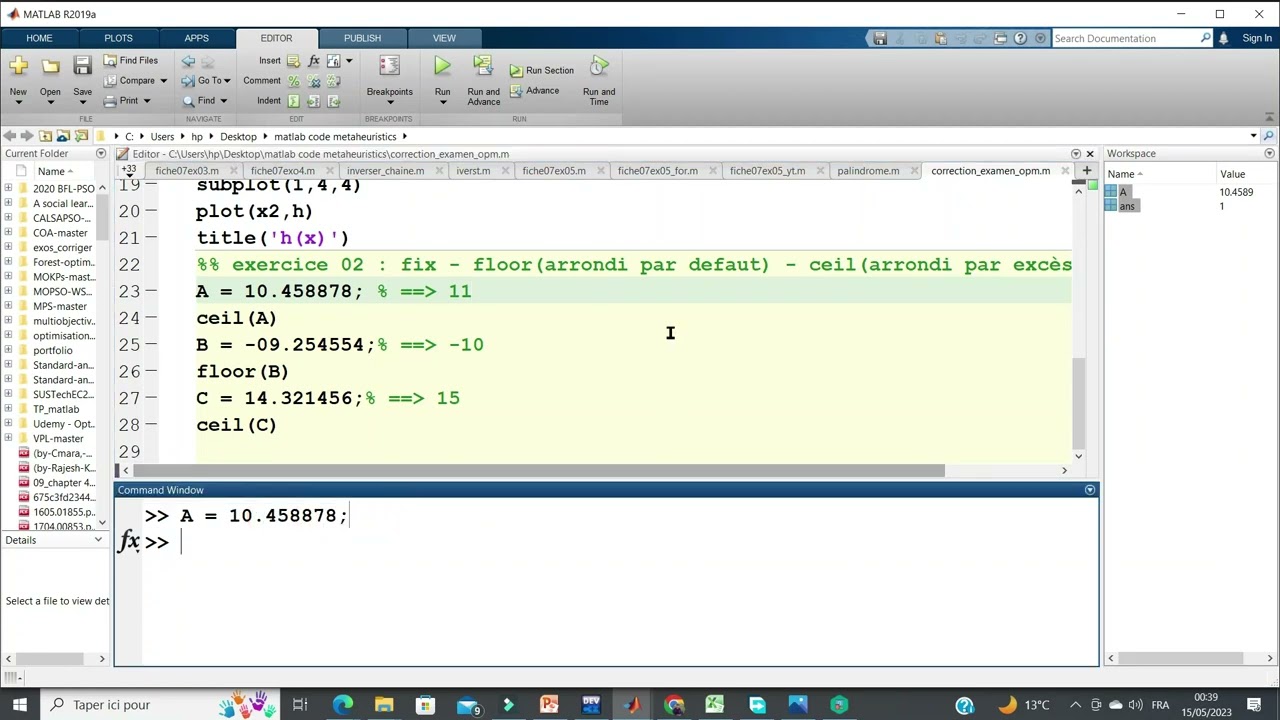Screen dimensions: 1280x720
Task: Click the Help question mark icon
Action: coord(1020,38)
